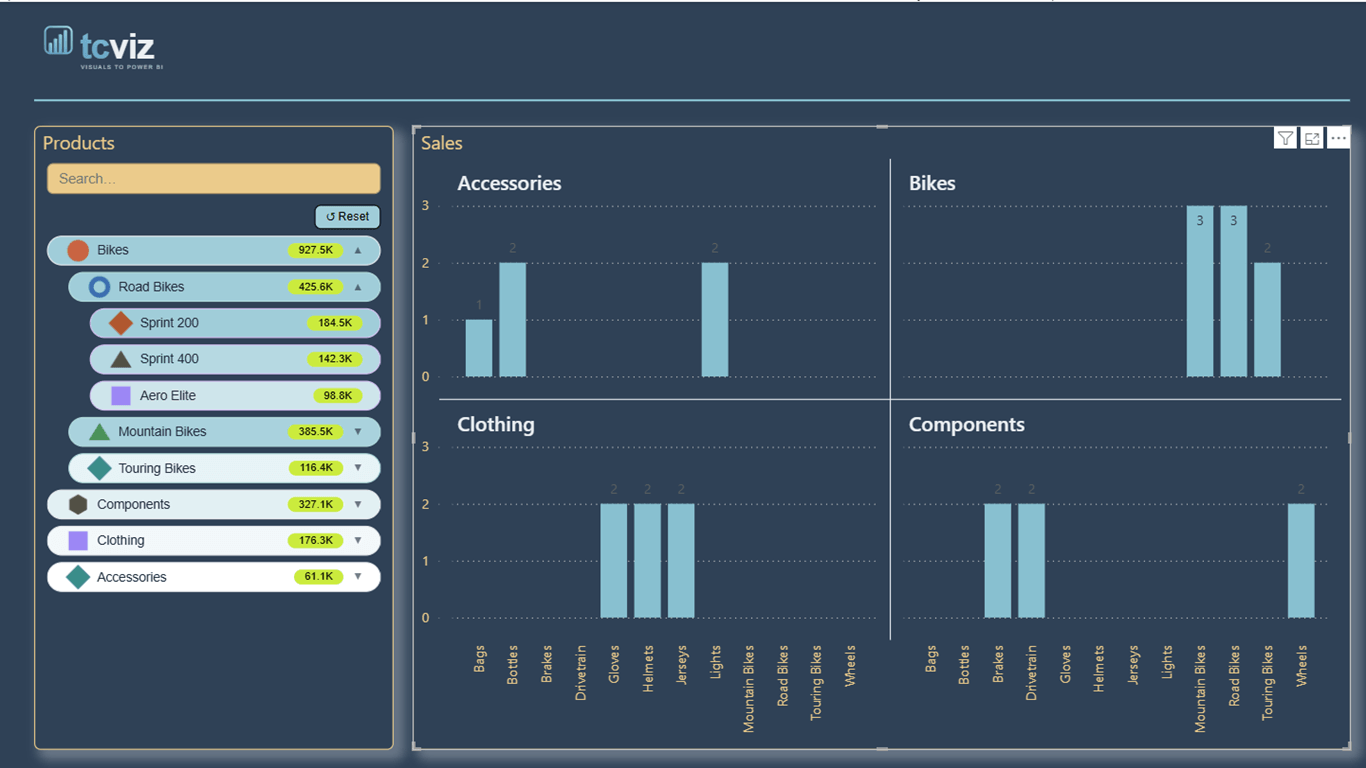Expand the Touring Bikes arrow

coord(358,468)
